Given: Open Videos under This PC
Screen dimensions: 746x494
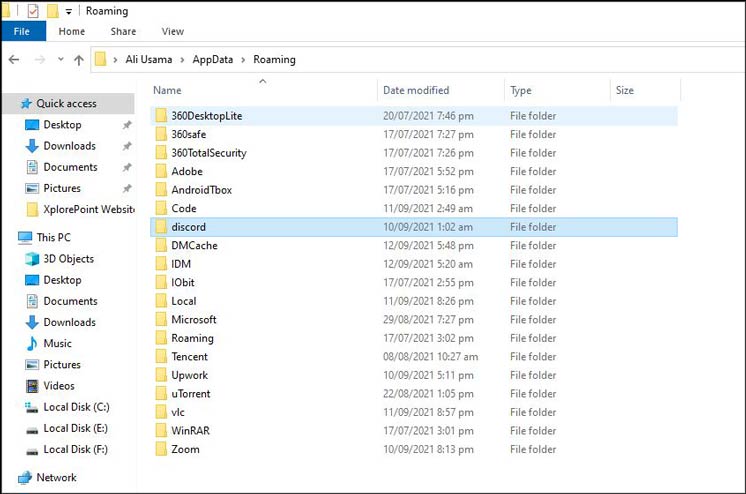Looking at the screenshot, I should coord(59,385).
